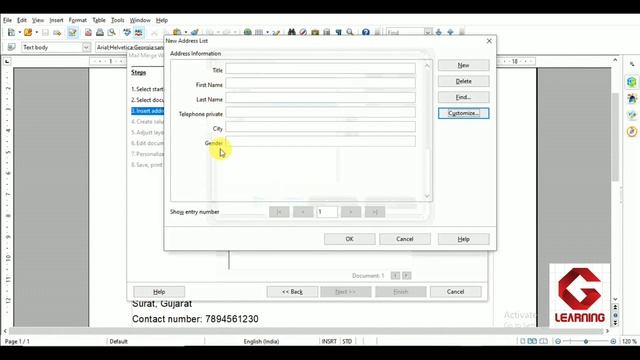Screen dimensions: 640x360
Task: Click the Zoom magnifier toolbar icon
Action: point(350,32)
